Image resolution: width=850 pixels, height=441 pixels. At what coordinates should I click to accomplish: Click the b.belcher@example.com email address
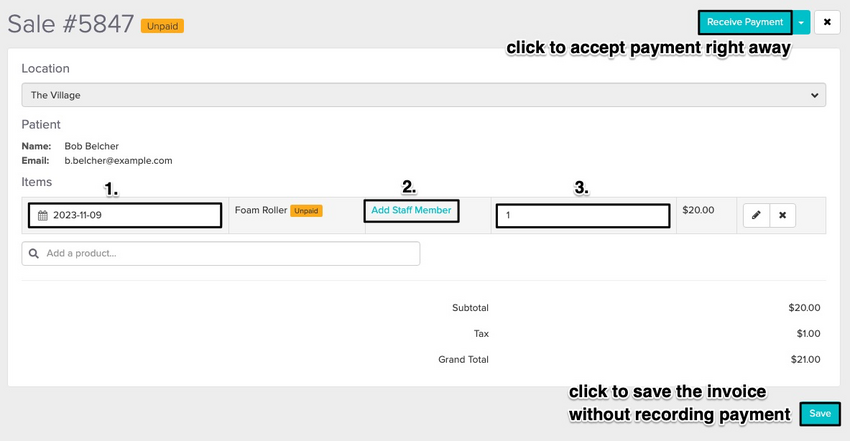(x=118, y=160)
